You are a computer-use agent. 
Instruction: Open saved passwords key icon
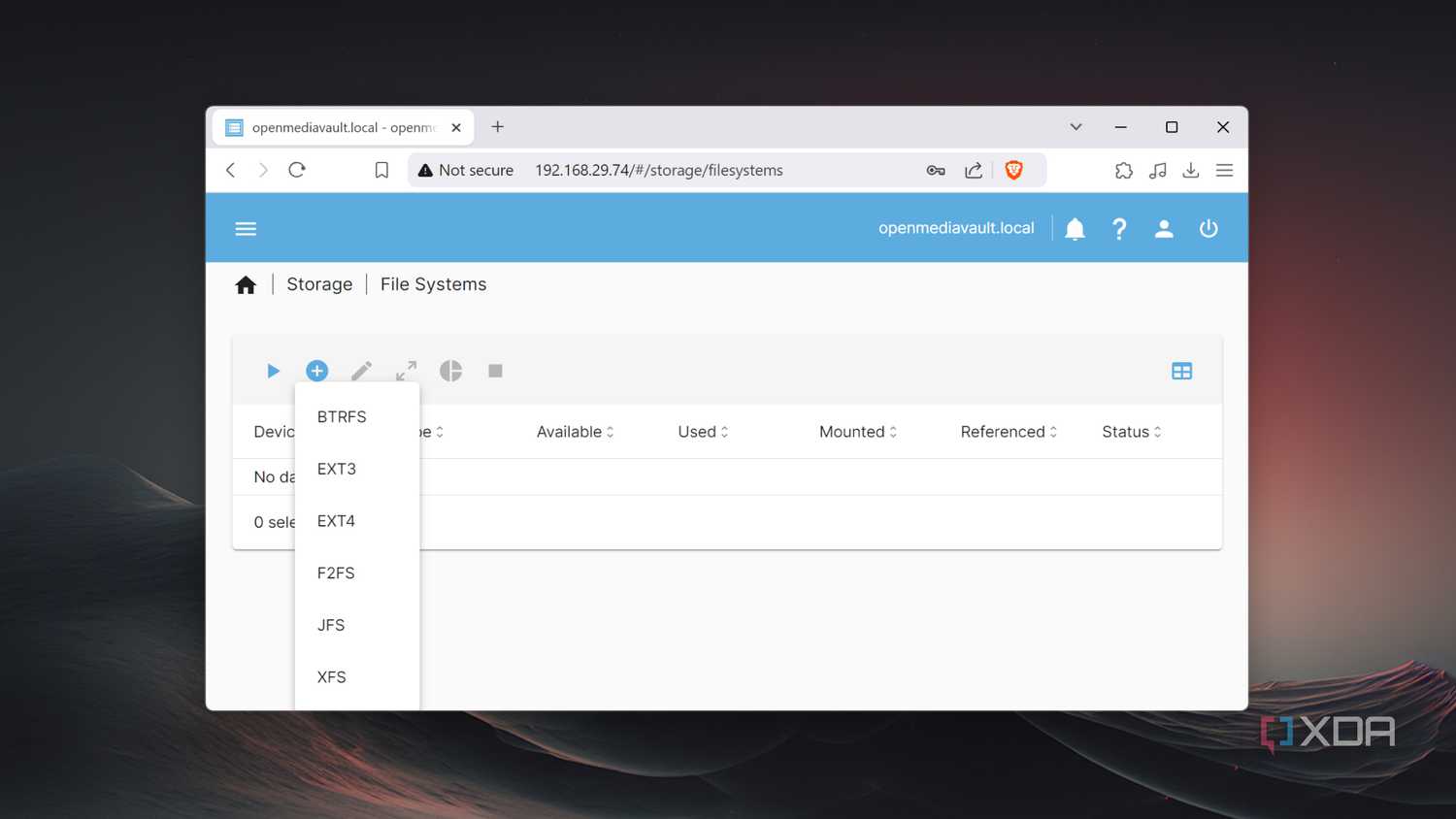pyautogui.click(x=936, y=170)
